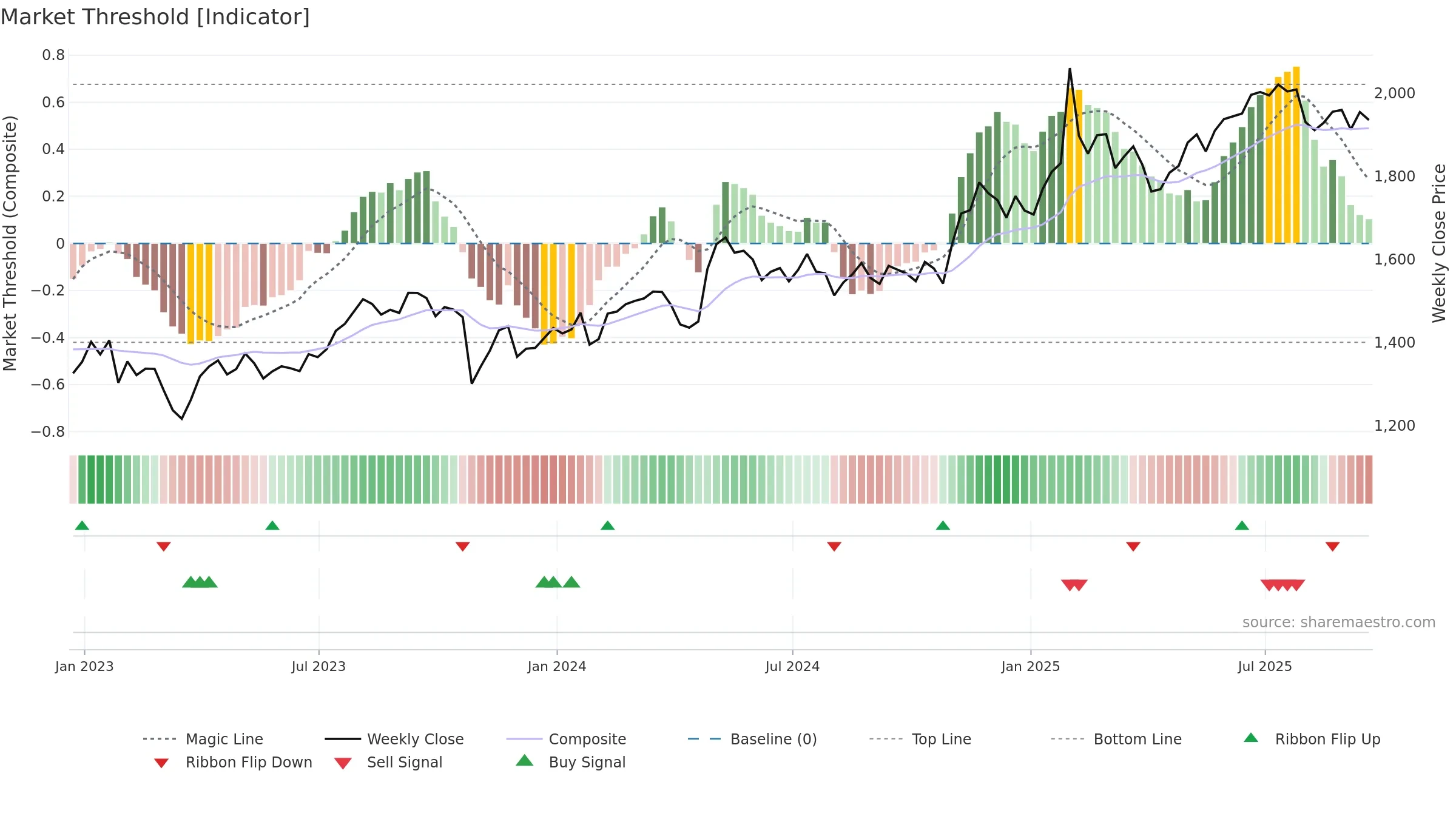This screenshot has width=1456, height=819.
Task: Click the ribbon flip down marker in early 2023
Action: (164, 547)
